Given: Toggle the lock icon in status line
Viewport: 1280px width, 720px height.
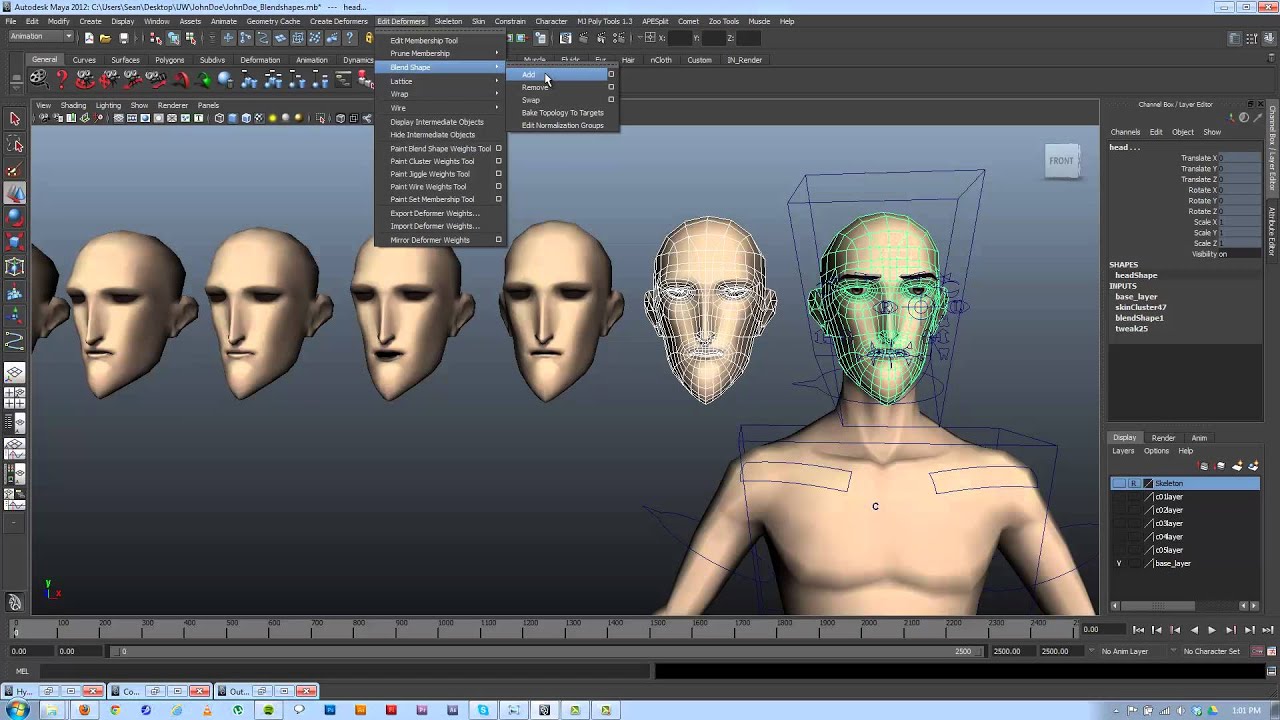Looking at the screenshot, I should pyautogui.click(x=370, y=38).
